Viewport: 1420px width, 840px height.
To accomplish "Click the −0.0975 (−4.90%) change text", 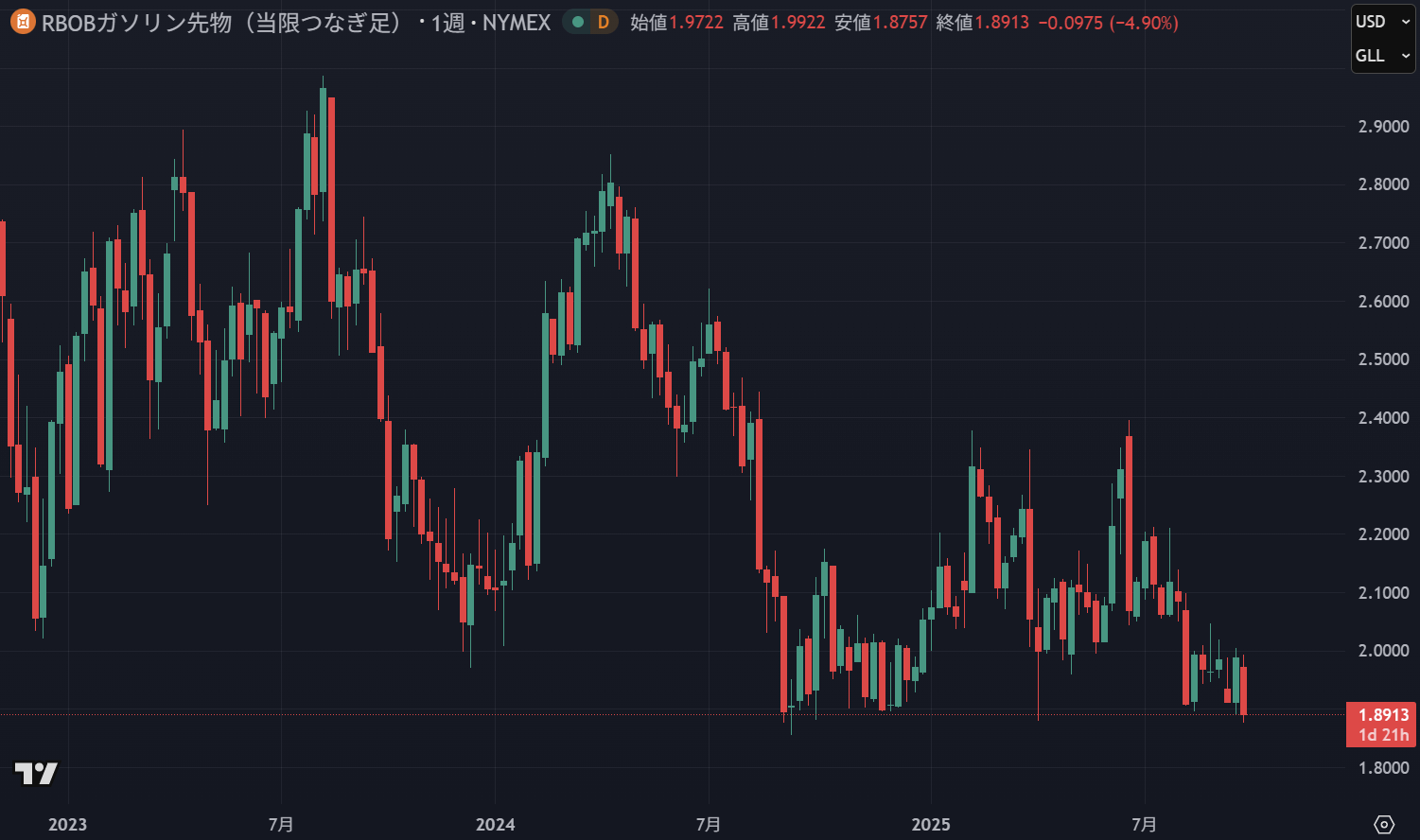I will pos(1108,22).
